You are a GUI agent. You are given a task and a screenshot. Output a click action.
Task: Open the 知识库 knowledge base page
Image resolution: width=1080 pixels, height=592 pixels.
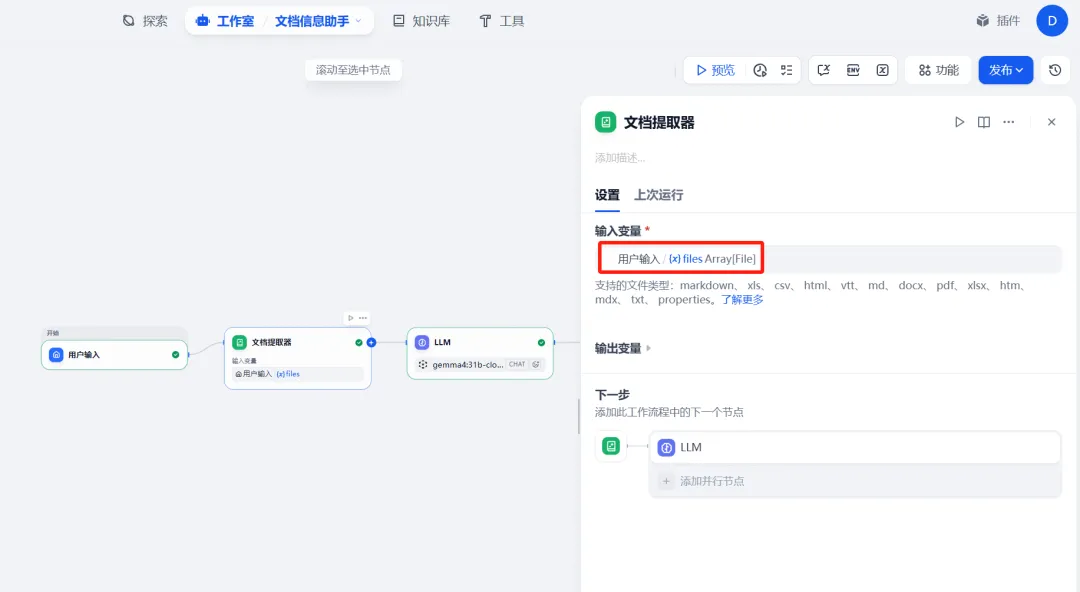[x=421, y=21]
